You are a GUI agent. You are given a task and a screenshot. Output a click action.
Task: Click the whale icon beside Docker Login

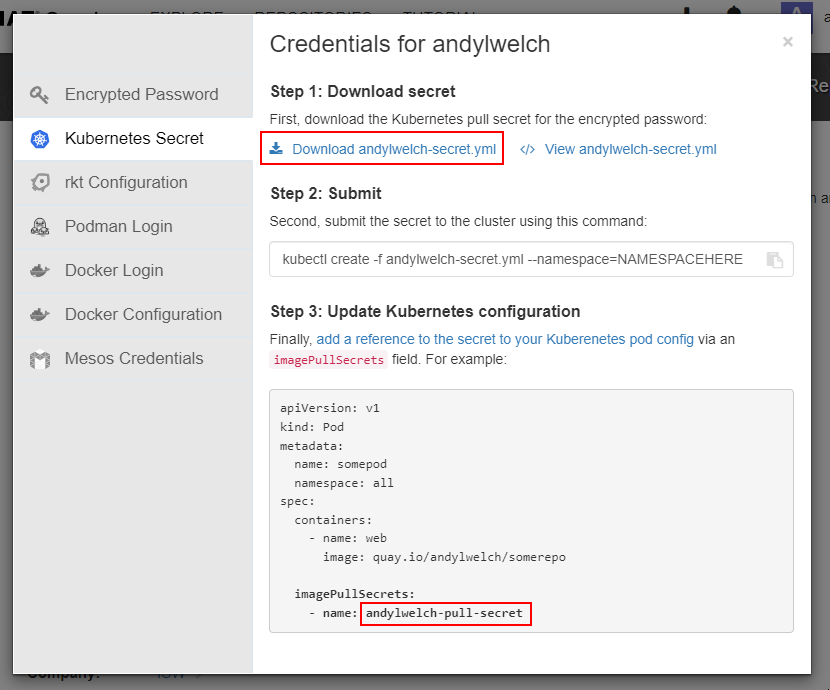[40, 271]
